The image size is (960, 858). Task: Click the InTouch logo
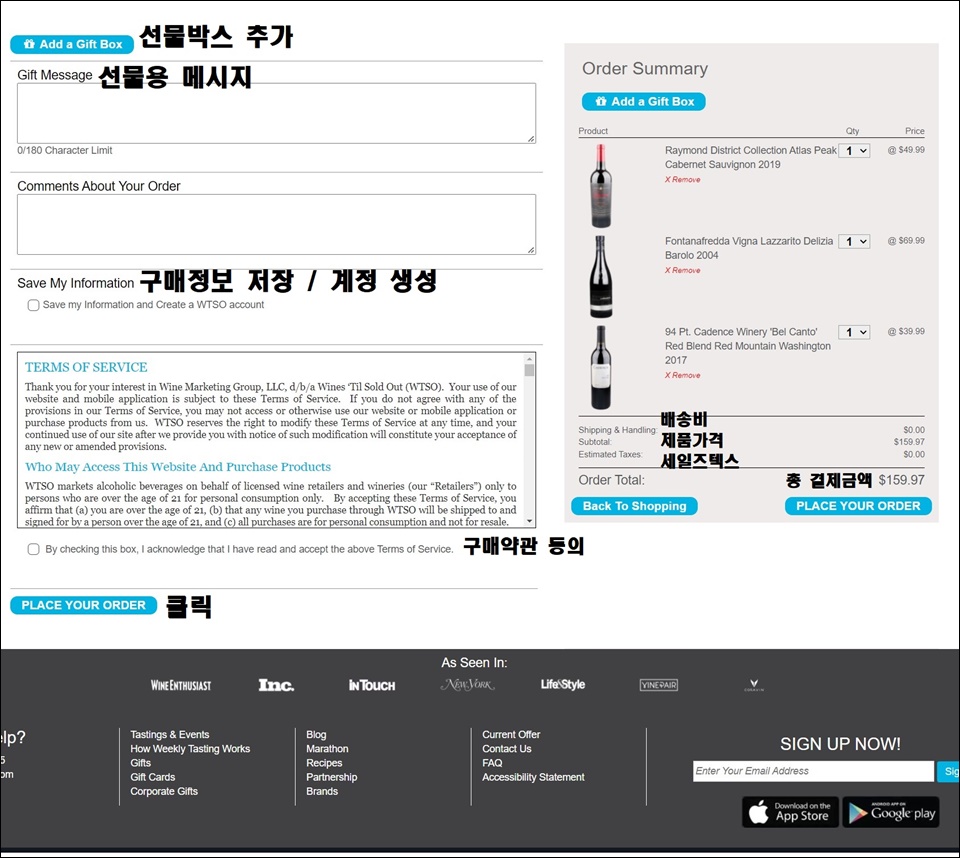pyautogui.click(x=372, y=685)
